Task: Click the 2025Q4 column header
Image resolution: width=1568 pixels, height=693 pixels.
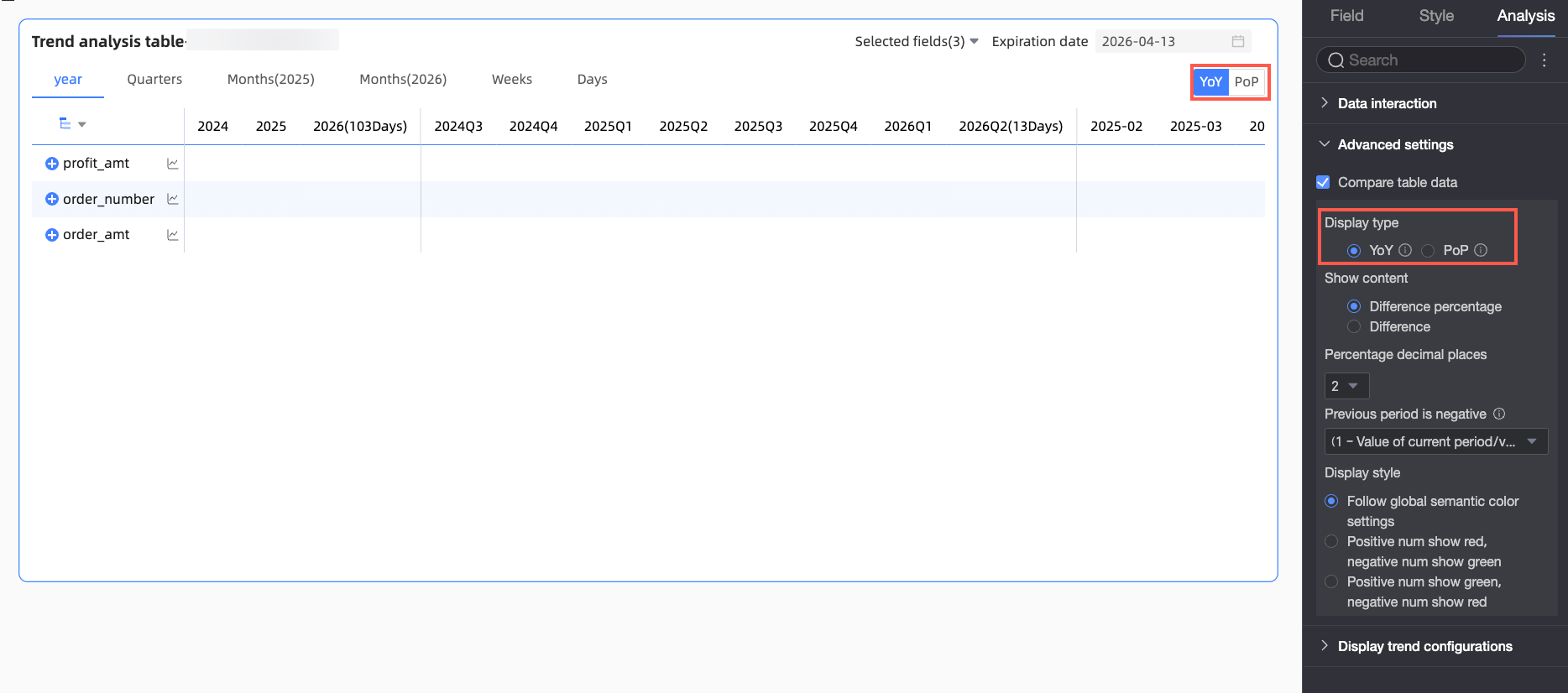Action: click(834, 126)
